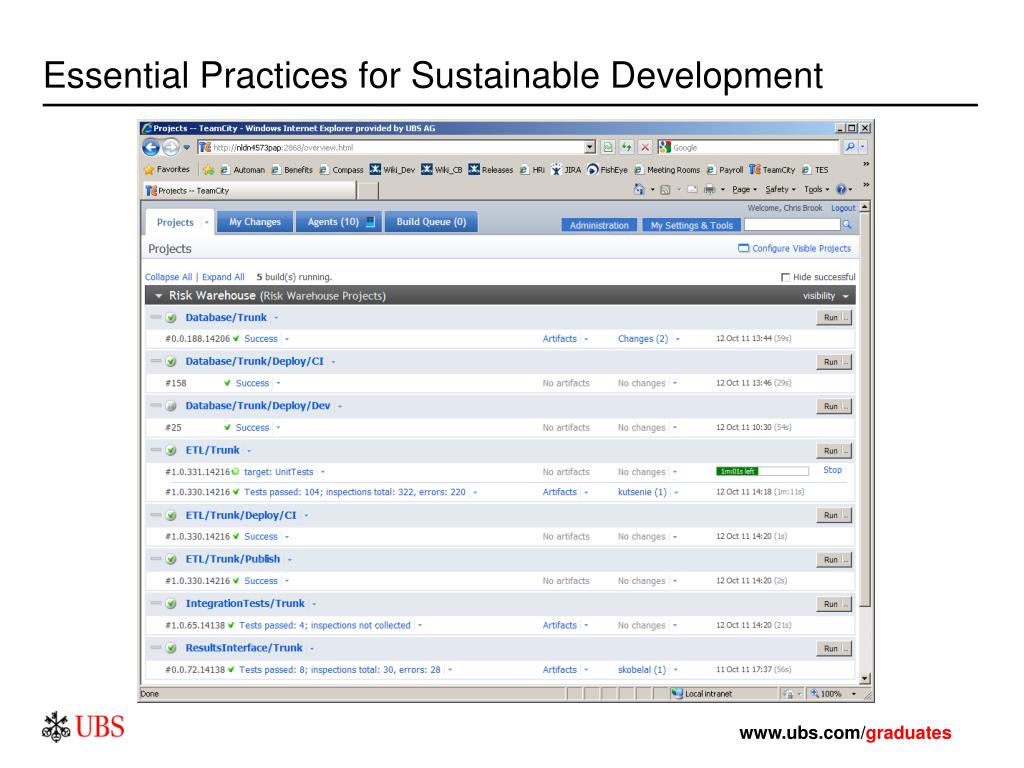This screenshot has width=1024, height=768.
Task: Click the Google search box in IE
Action: pos(754,148)
